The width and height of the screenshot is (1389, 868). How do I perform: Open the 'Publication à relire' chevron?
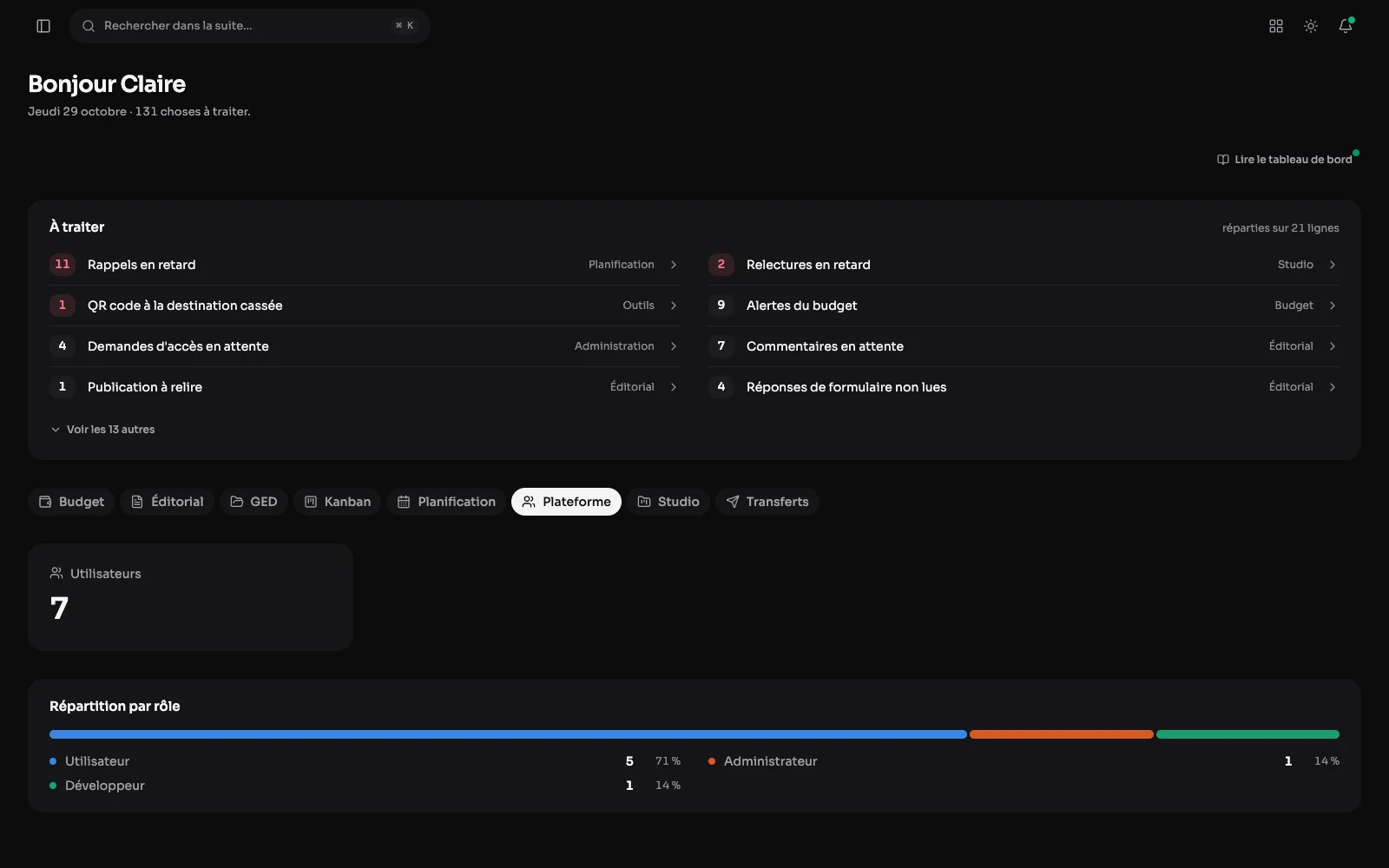[x=674, y=387]
